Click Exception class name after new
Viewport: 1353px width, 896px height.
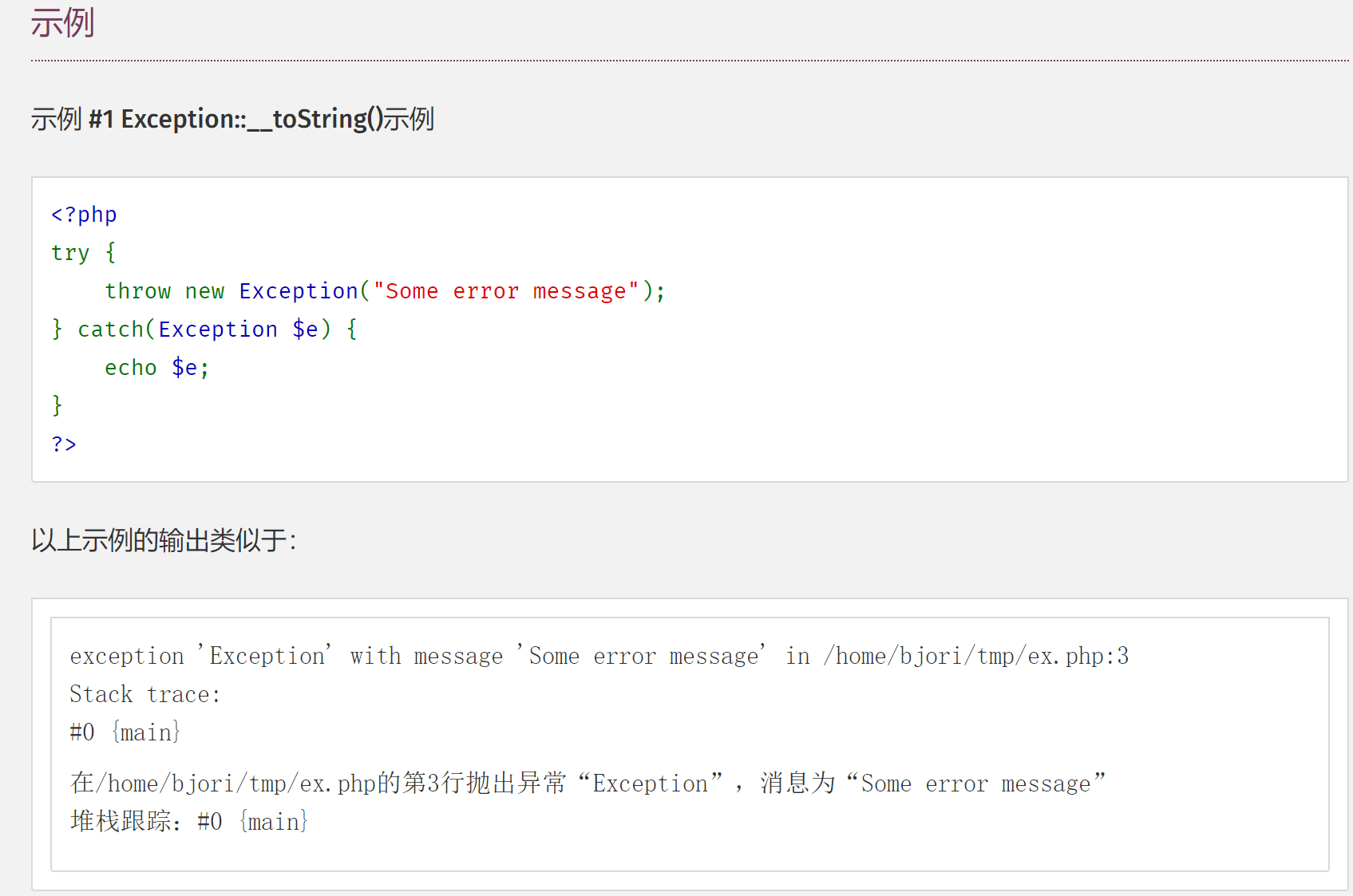[x=298, y=291]
